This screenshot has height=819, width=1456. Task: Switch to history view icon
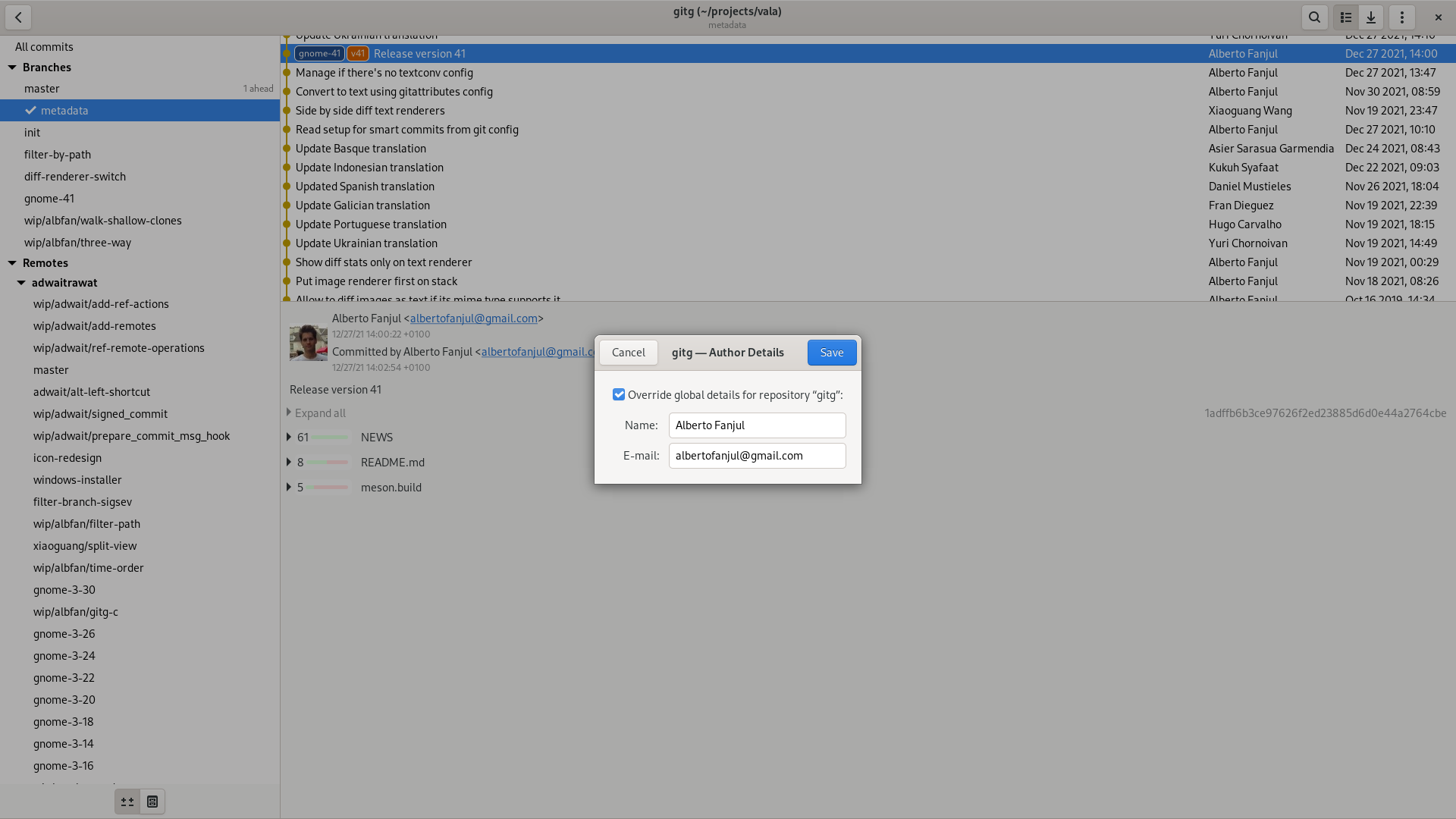coord(1346,17)
